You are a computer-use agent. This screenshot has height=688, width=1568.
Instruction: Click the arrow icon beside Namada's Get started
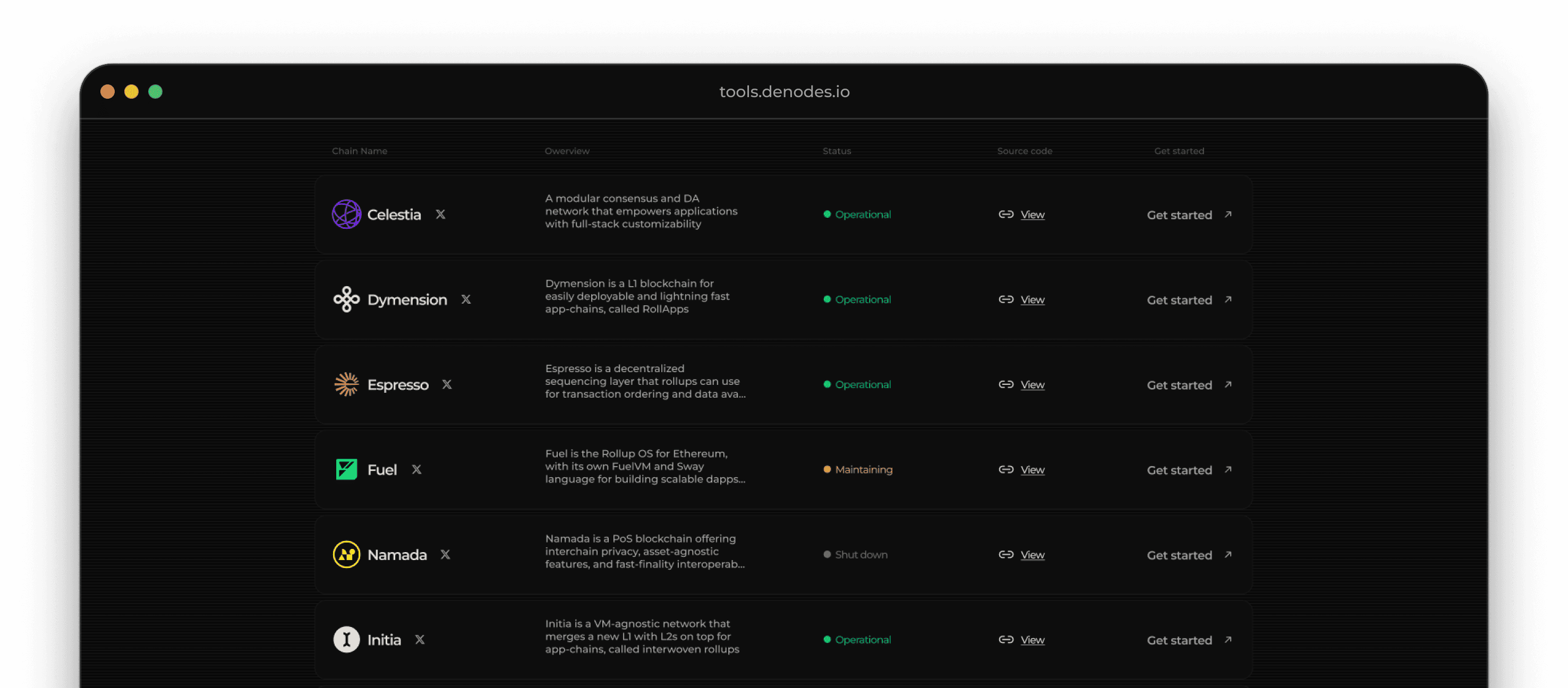1229,555
